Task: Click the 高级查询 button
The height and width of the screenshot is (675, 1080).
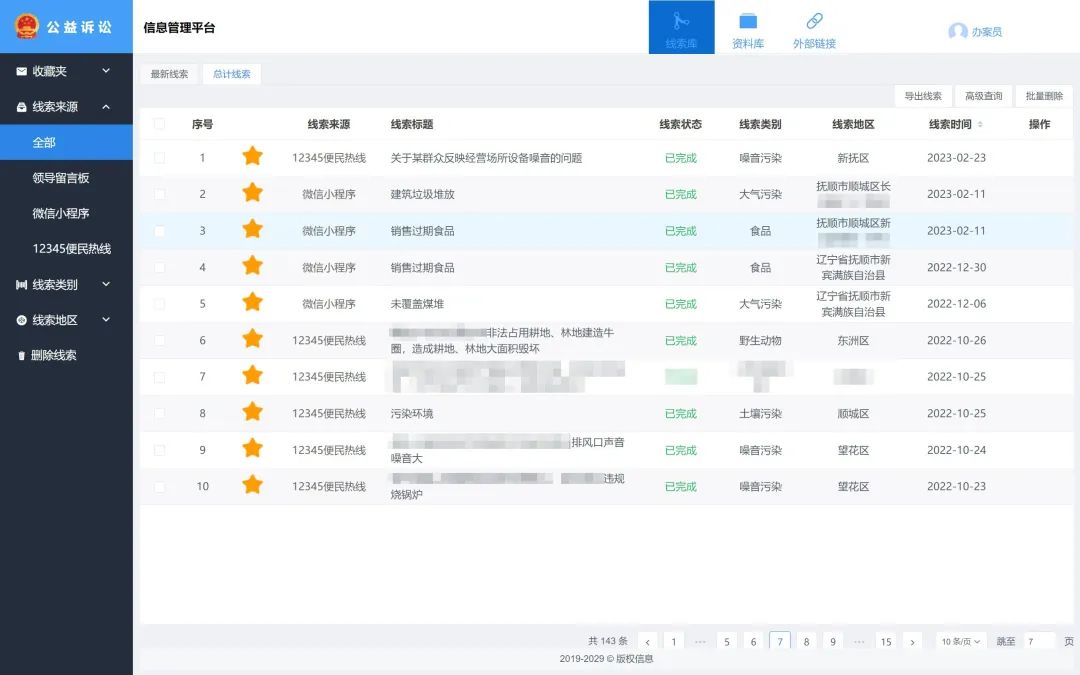Action: point(983,95)
